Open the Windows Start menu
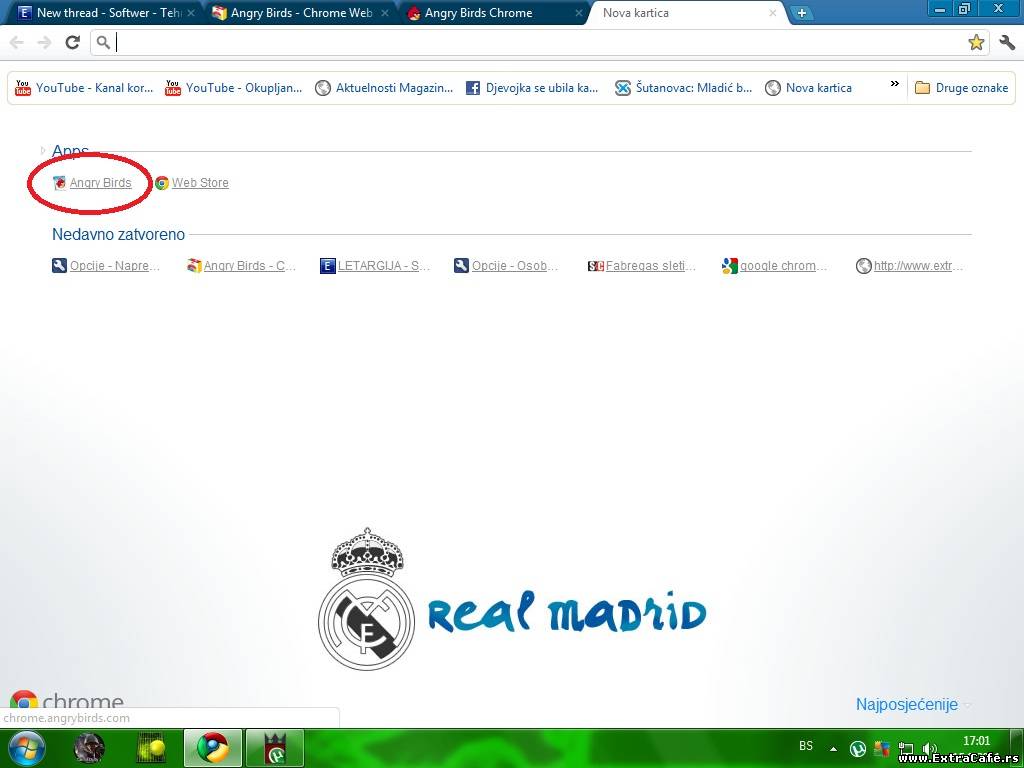 [27, 749]
